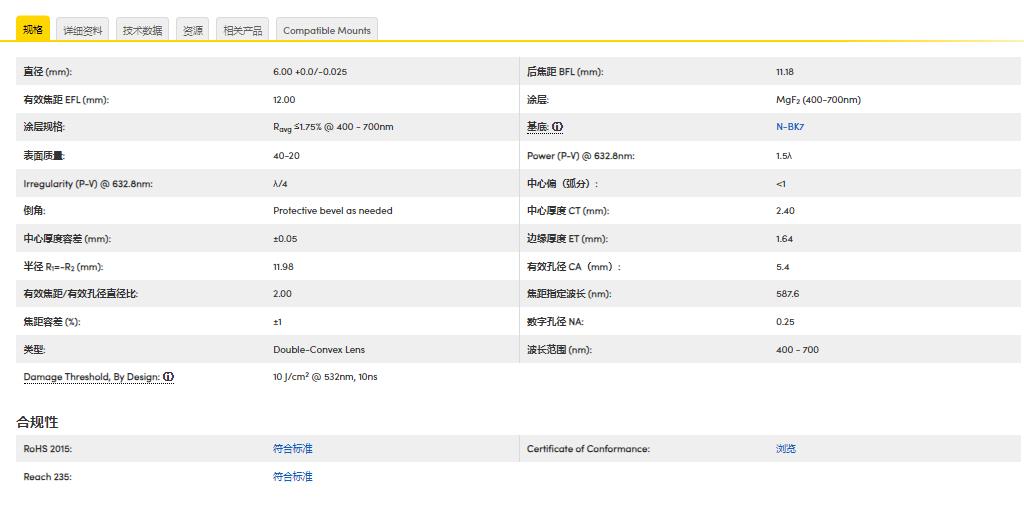
Task: Click the f/# ratio value 2.00
Action: pos(282,294)
